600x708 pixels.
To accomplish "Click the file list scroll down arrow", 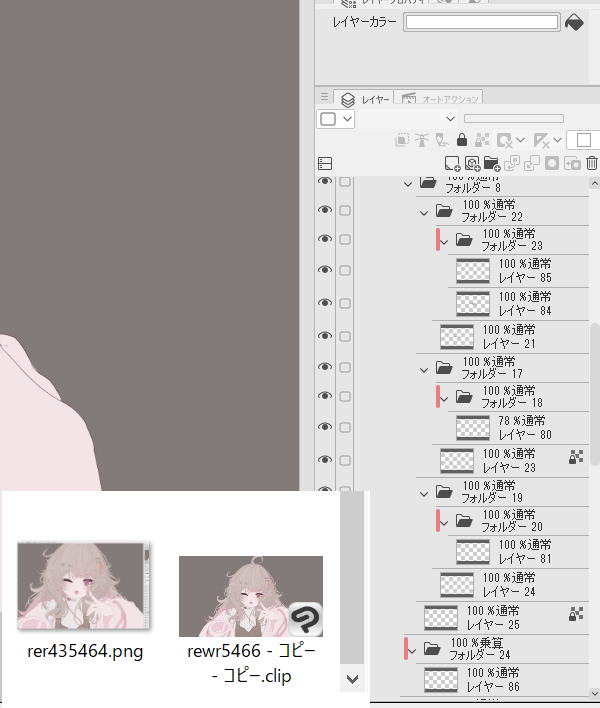I will pos(352,679).
